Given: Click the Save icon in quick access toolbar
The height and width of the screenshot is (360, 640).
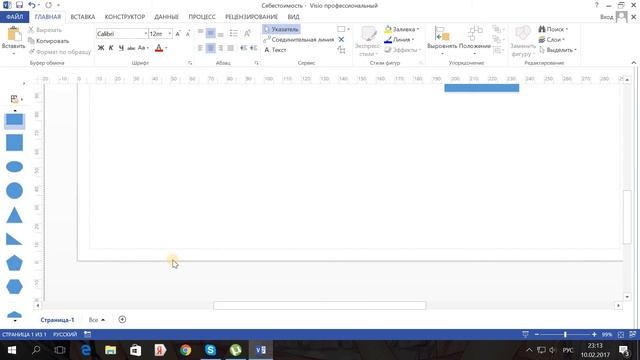Looking at the screenshot, I should [x=19, y=5].
